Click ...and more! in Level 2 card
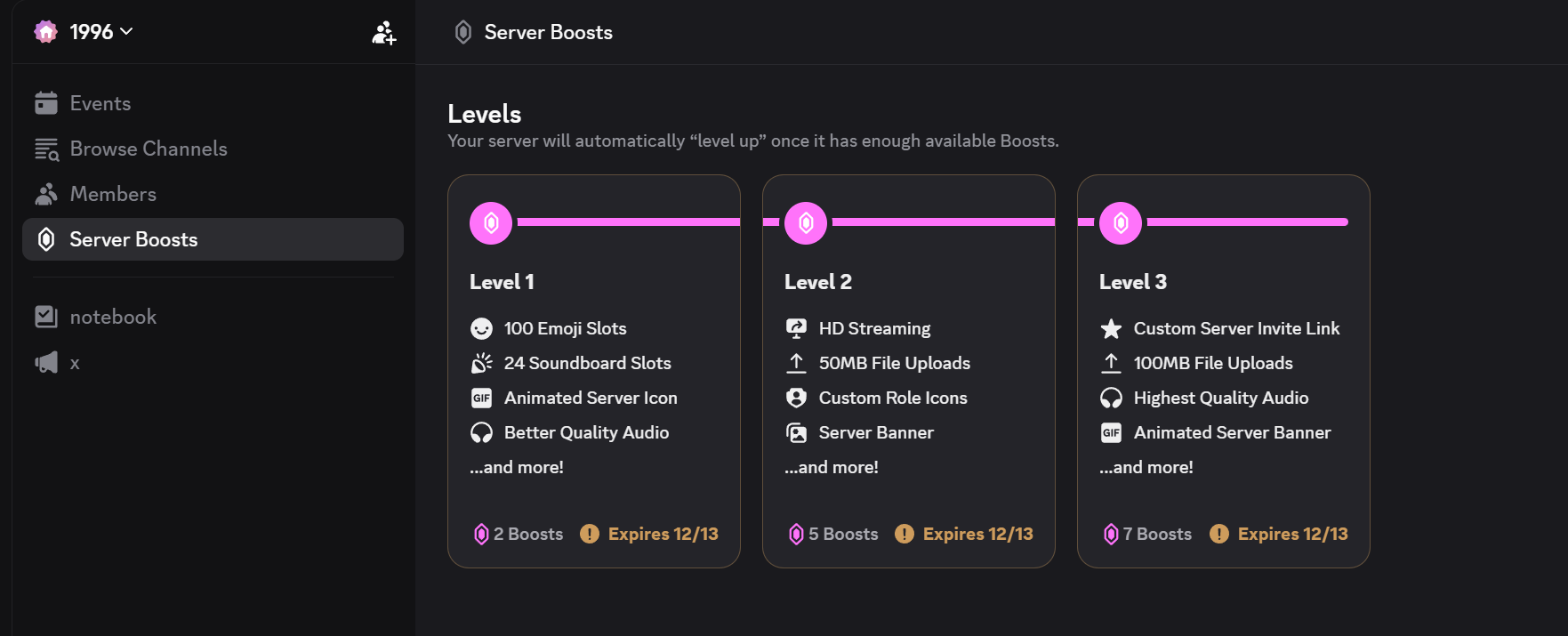This screenshot has width=1568, height=636. point(832,467)
